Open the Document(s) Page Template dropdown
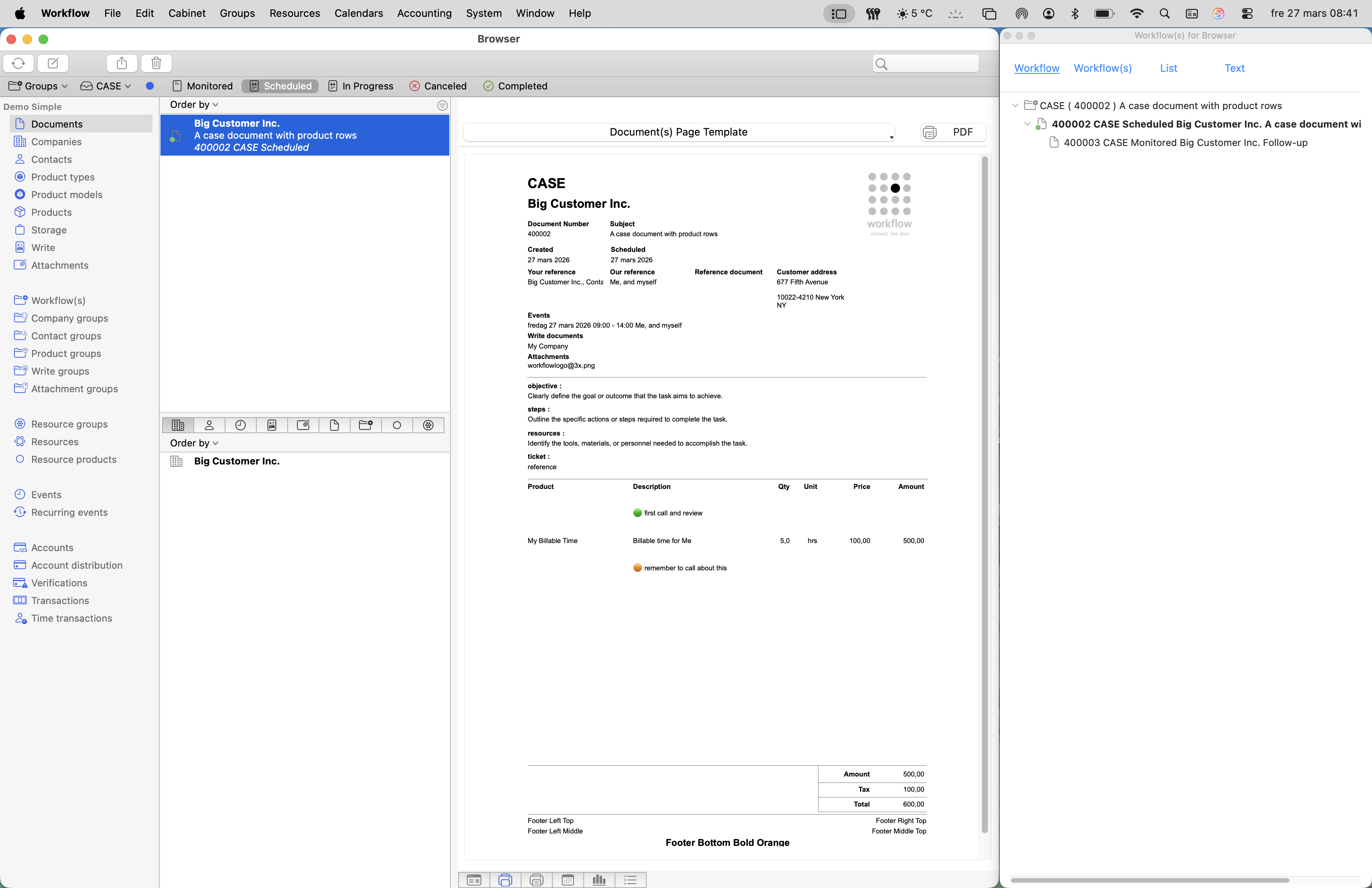This screenshot has width=1372, height=888. click(678, 132)
